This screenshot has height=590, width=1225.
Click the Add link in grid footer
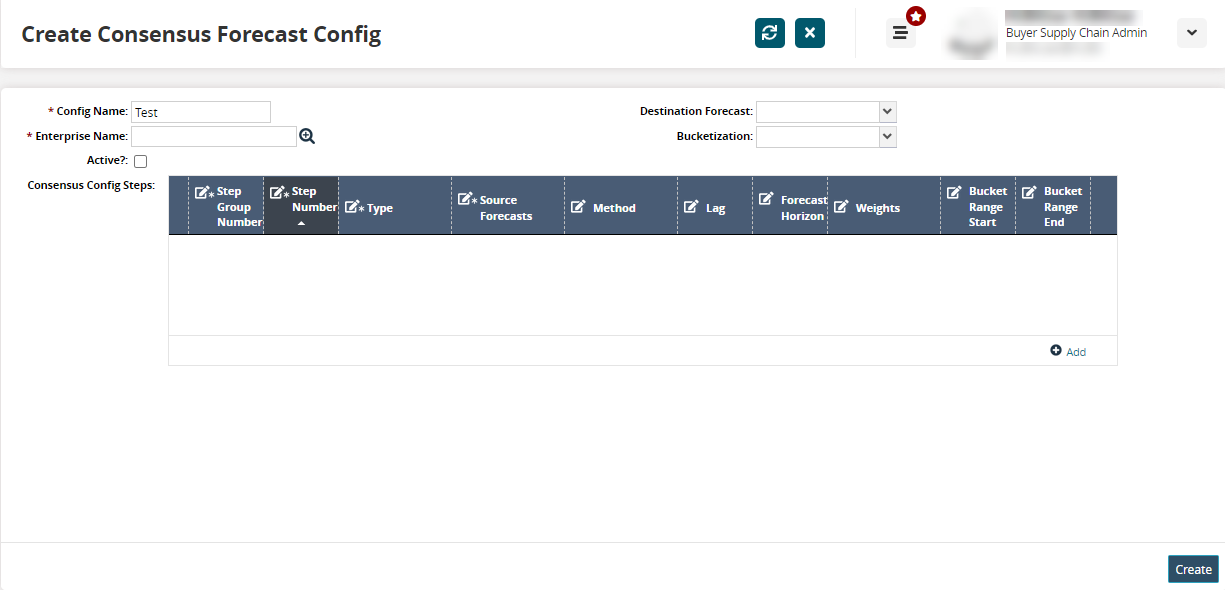pos(1076,352)
